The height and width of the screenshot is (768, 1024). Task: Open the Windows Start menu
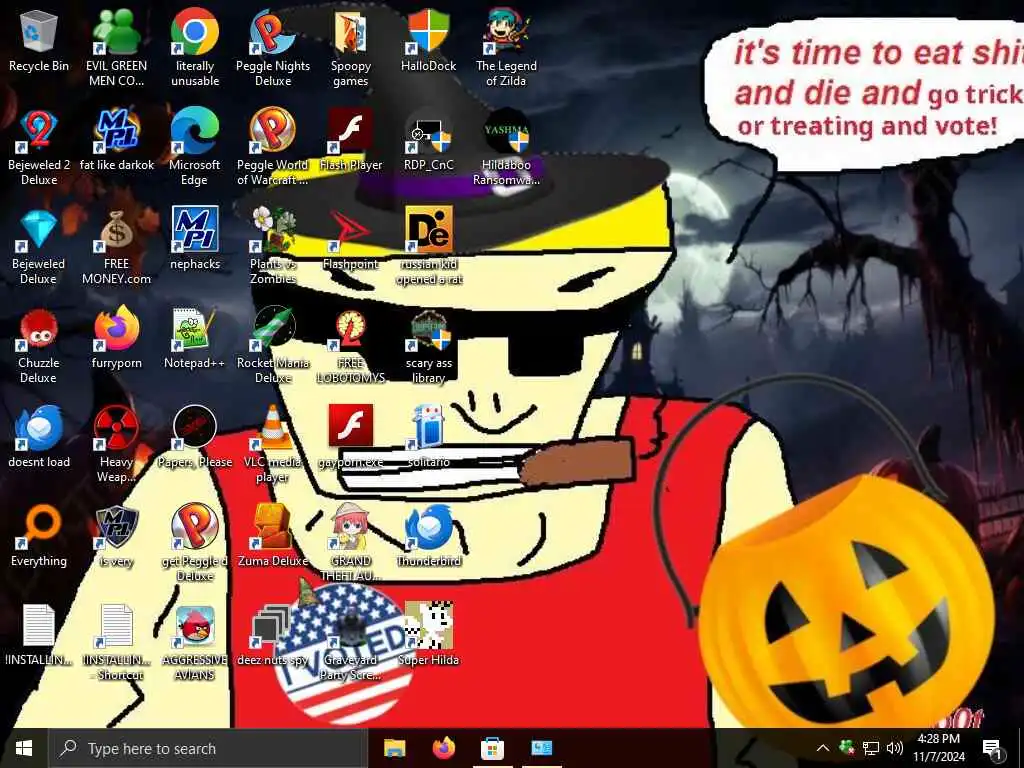tap(24, 748)
